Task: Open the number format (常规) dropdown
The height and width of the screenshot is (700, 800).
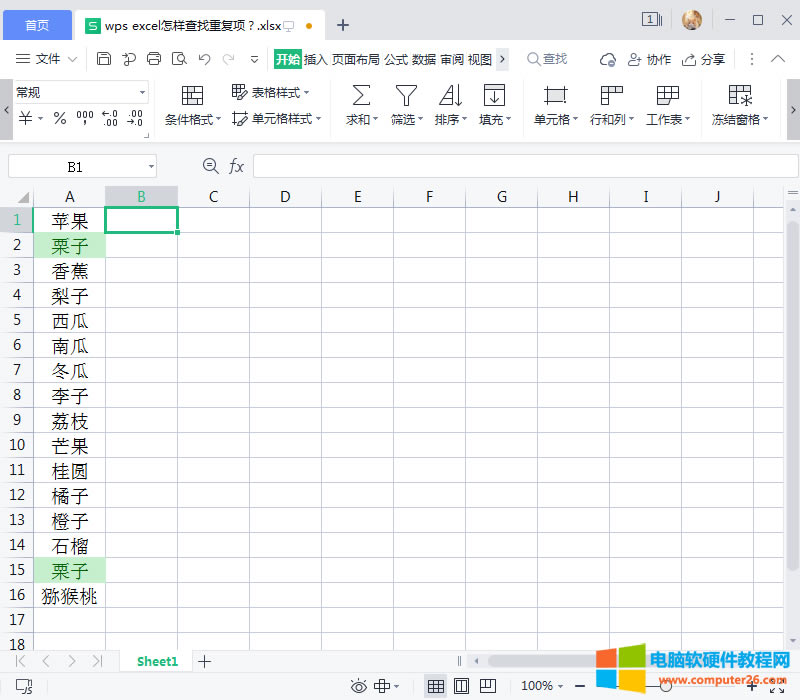Action: click(142, 93)
